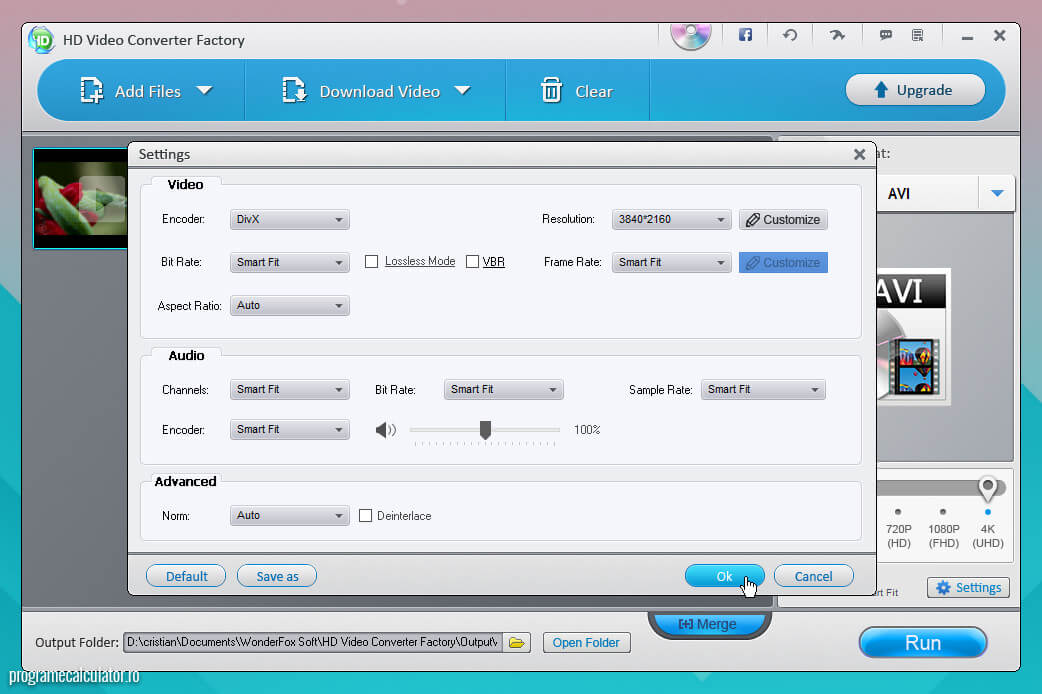The height and width of the screenshot is (694, 1042).
Task: Open the Add Files menu
Action: 146,91
